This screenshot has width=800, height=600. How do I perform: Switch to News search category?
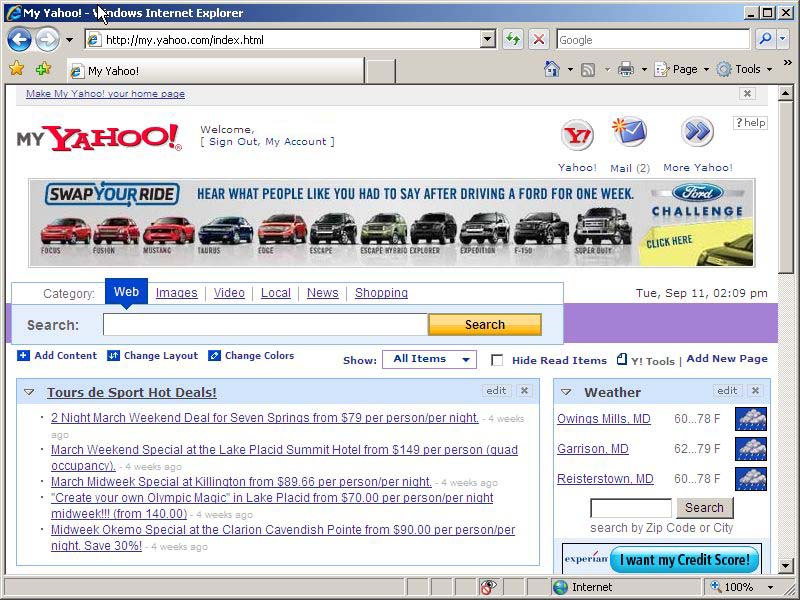[322, 293]
